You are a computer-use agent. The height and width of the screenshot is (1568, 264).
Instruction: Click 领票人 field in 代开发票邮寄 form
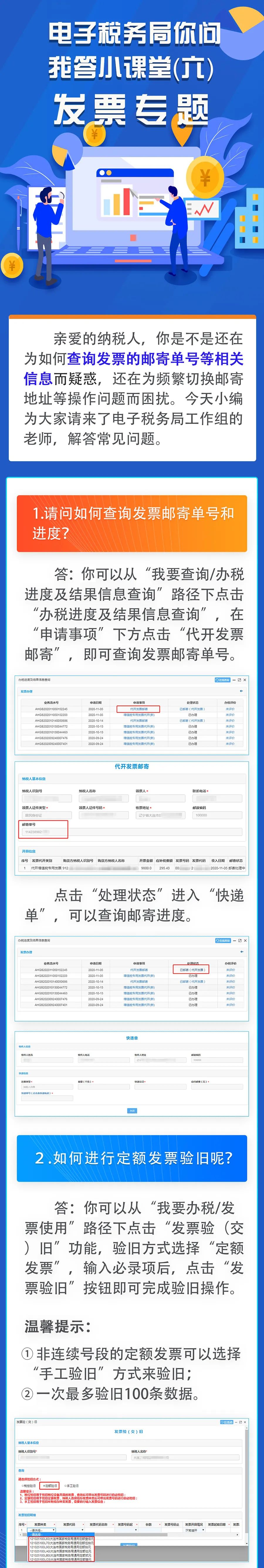click(160, 799)
